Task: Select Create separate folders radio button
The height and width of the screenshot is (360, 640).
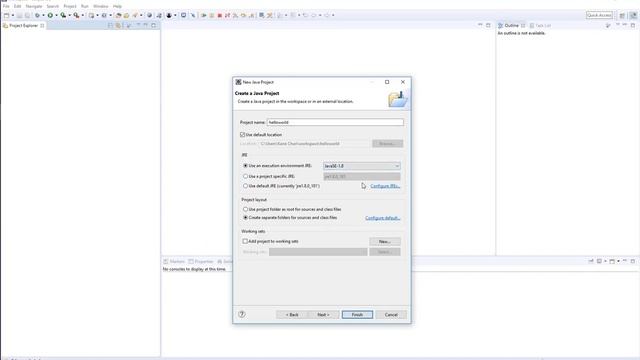Action: point(245,218)
